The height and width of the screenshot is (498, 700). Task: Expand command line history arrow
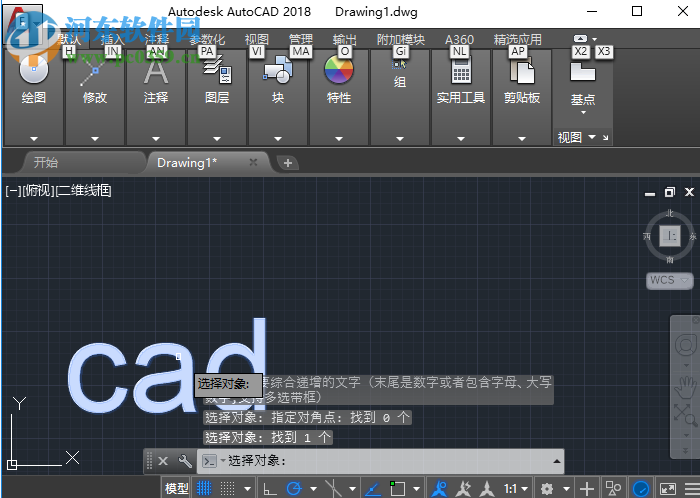(557, 461)
